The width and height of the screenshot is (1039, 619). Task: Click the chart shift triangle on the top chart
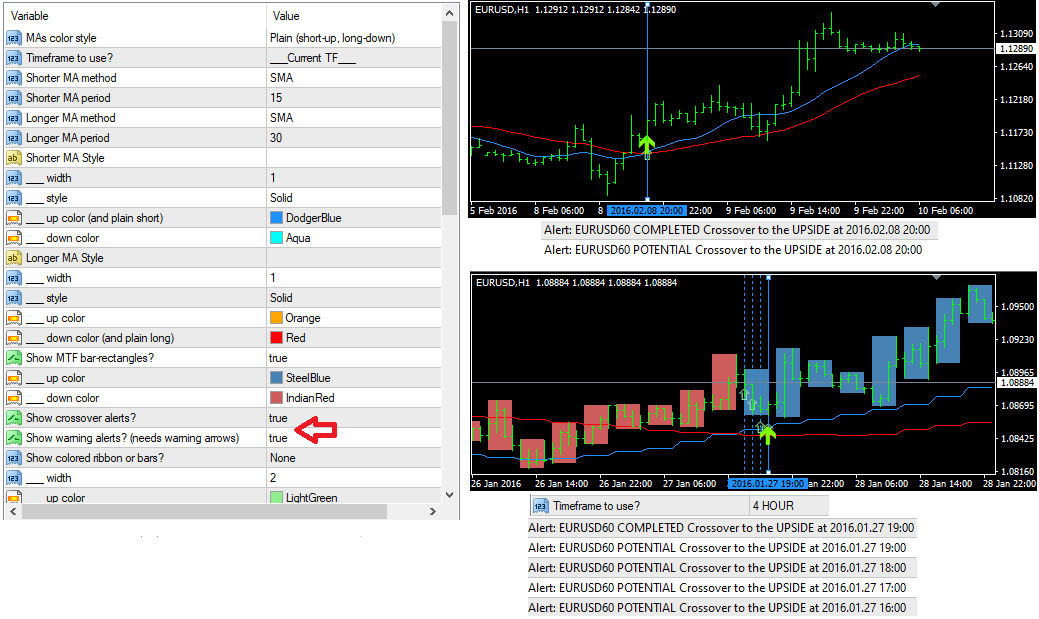[936, 5]
